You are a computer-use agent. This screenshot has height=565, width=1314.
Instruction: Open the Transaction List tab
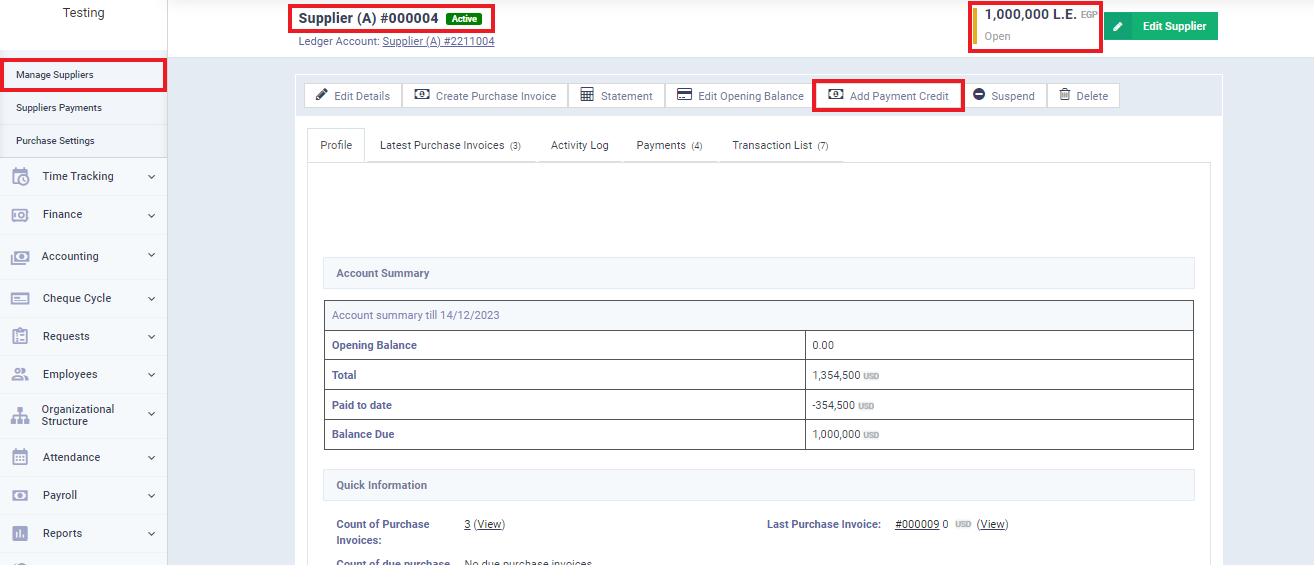pos(779,146)
